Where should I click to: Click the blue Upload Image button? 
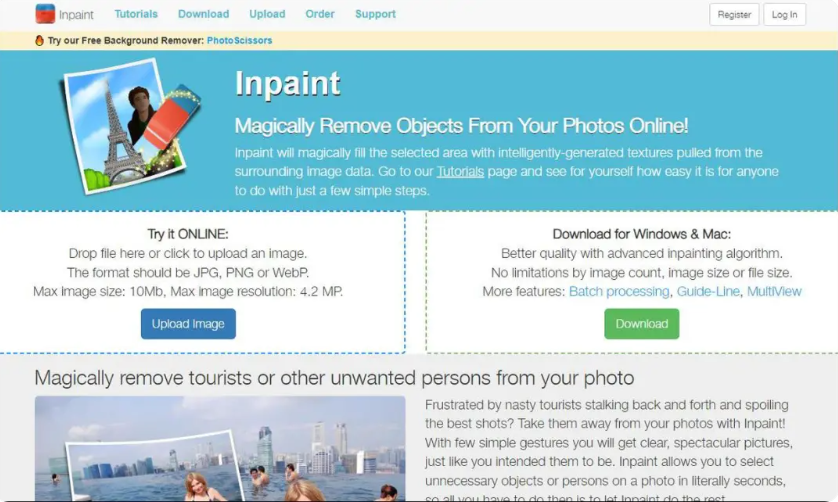[188, 323]
